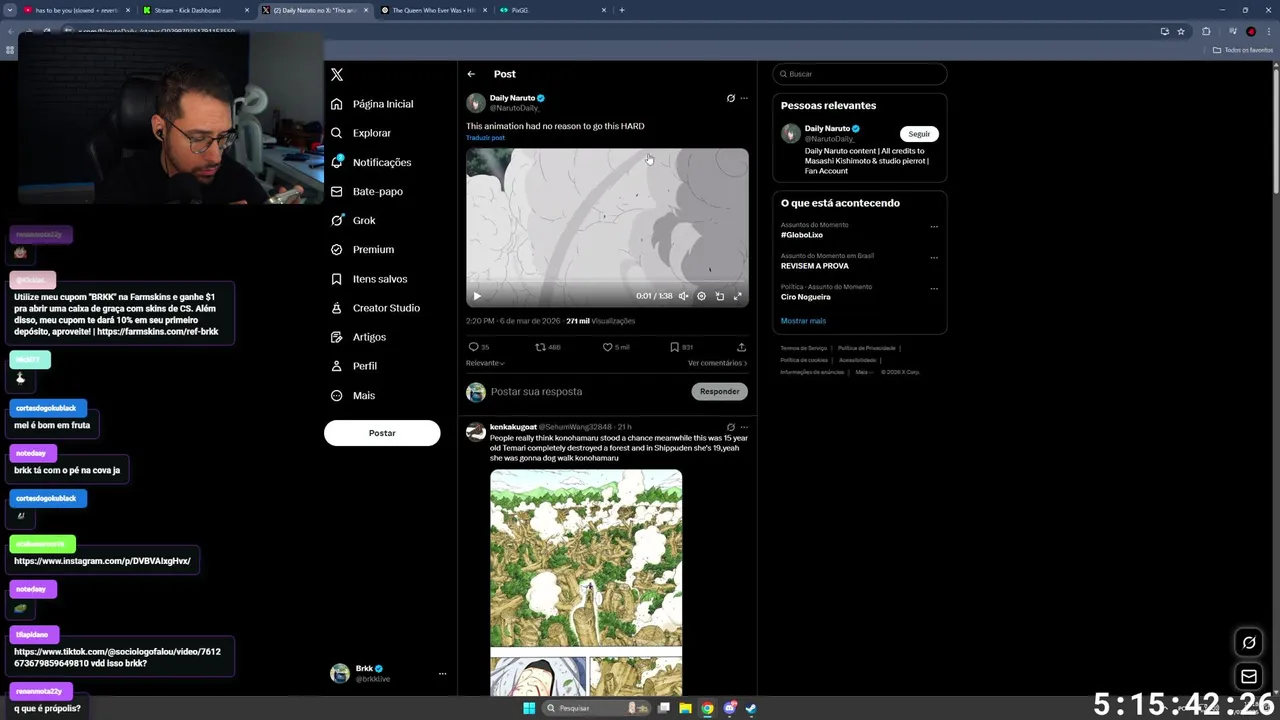Play the Naruto animation video
The width and height of the screenshot is (1280, 720).
tap(477, 296)
